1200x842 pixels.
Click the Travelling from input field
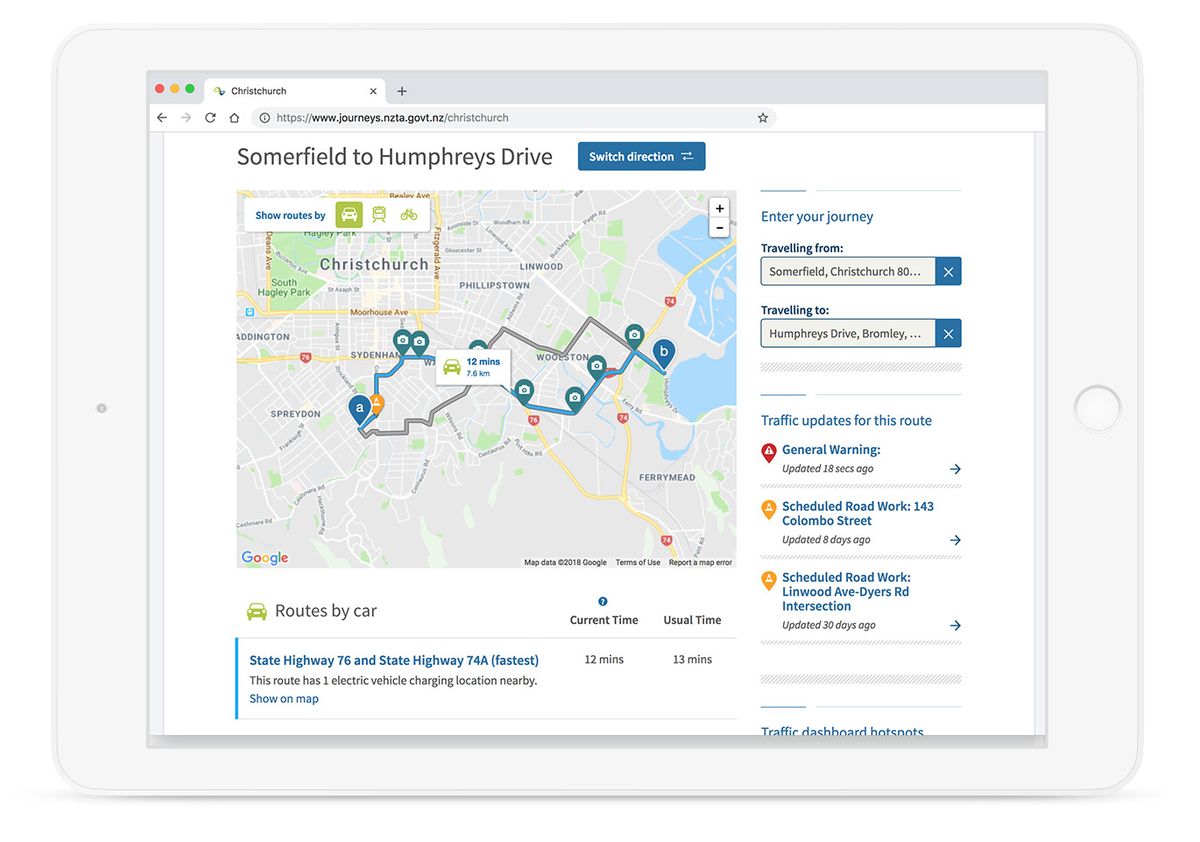848,271
